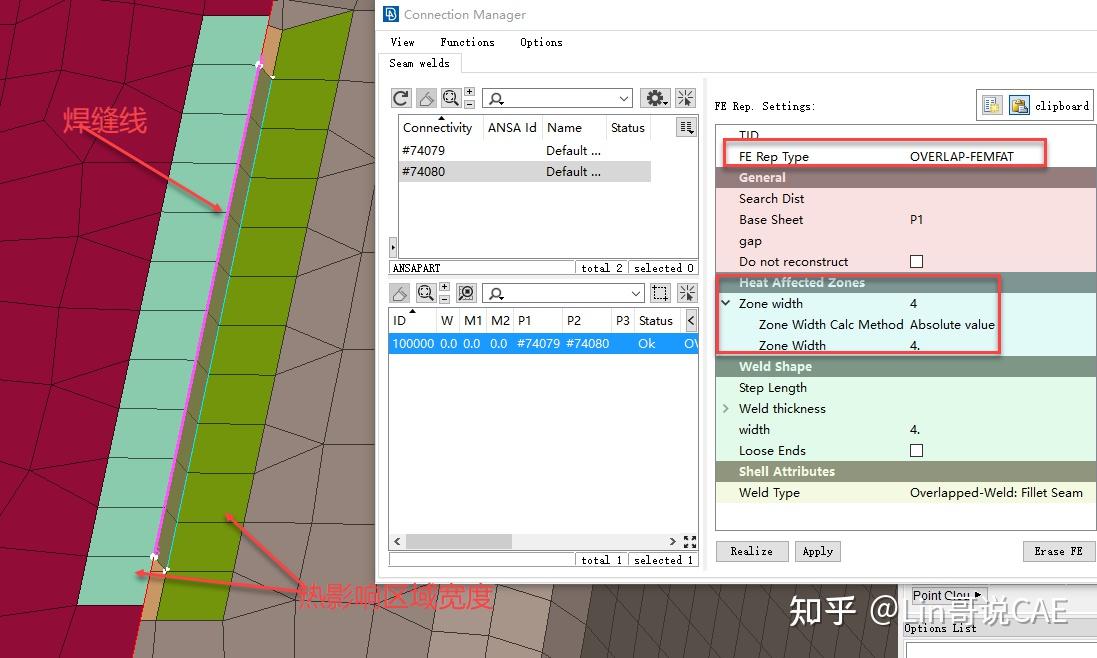The image size is (1097, 658).
Task: Click the collapse columns arrow after Status
Action: (691, 321)
